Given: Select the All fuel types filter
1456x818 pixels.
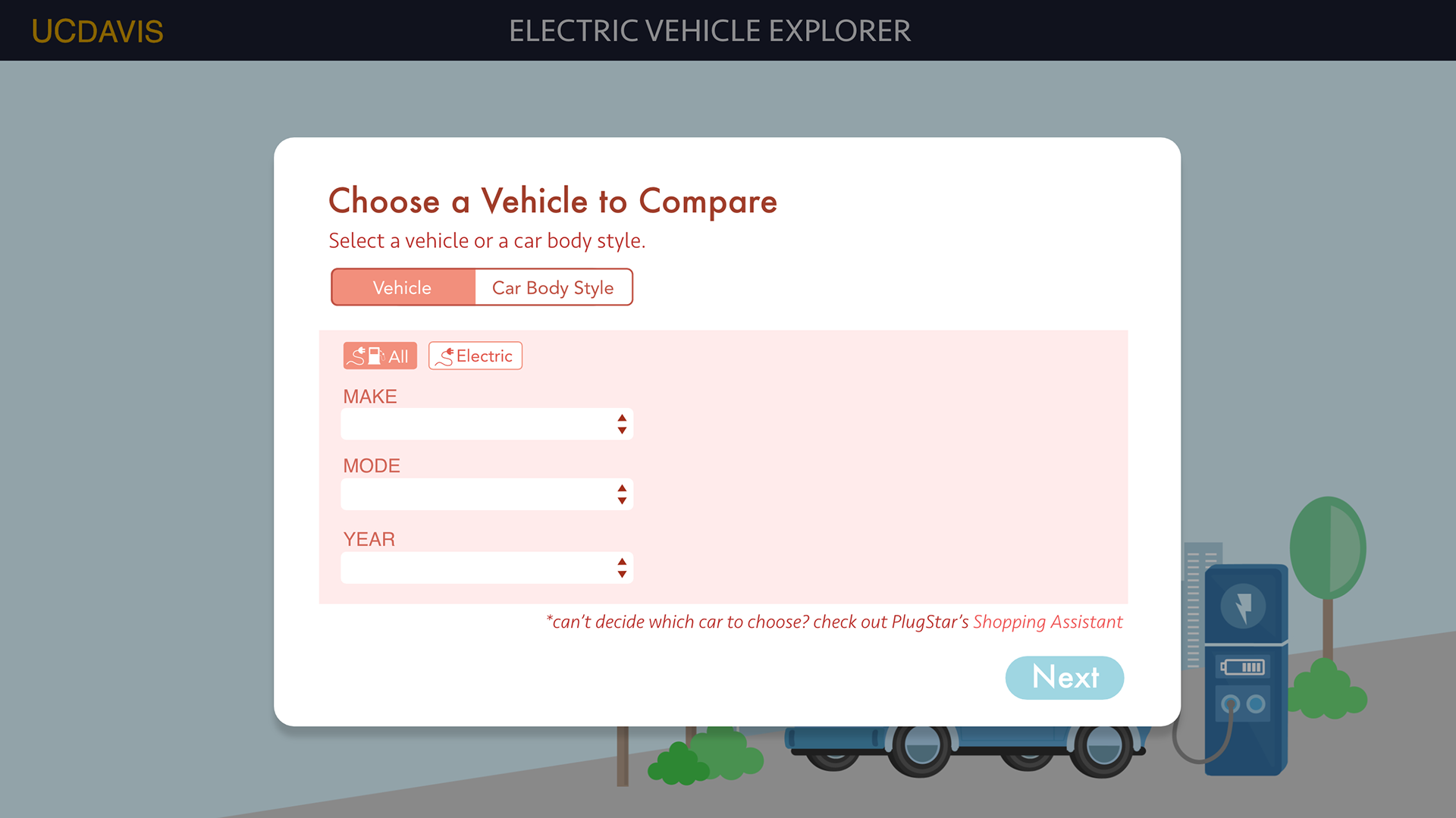Looking at the screenshot, I should [x=380, y=356].
